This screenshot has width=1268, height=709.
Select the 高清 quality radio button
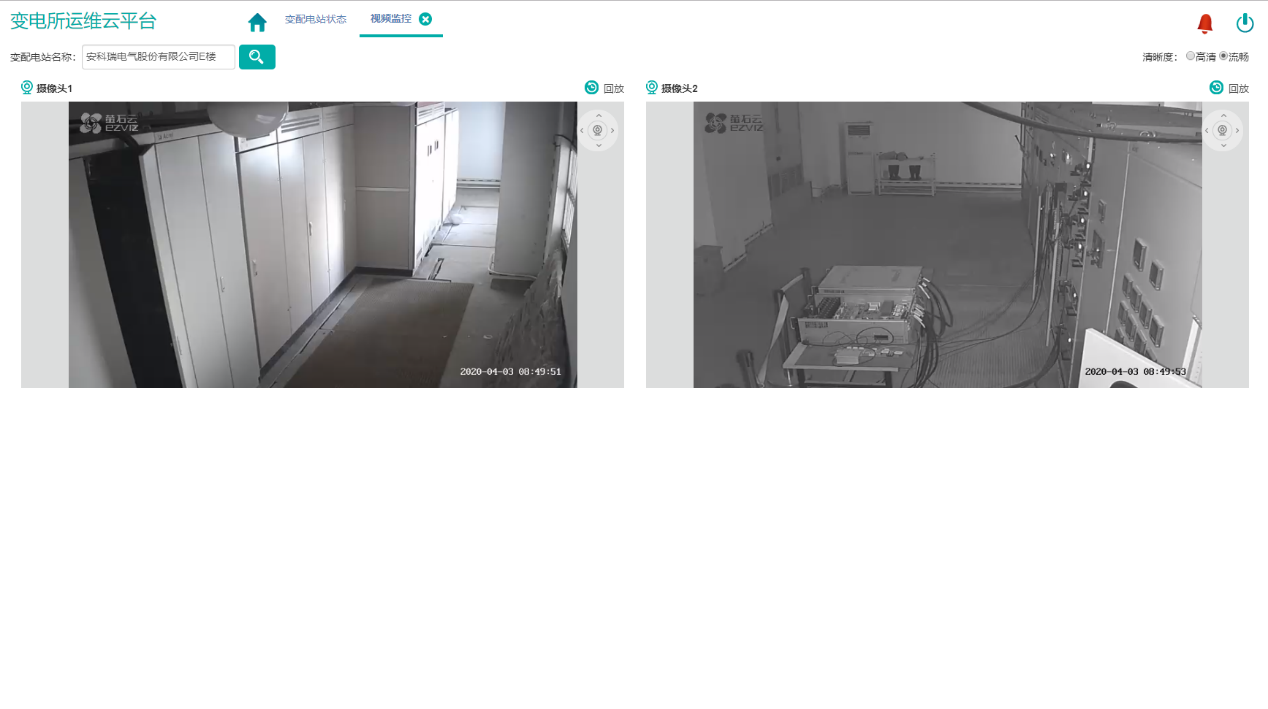1190,56
